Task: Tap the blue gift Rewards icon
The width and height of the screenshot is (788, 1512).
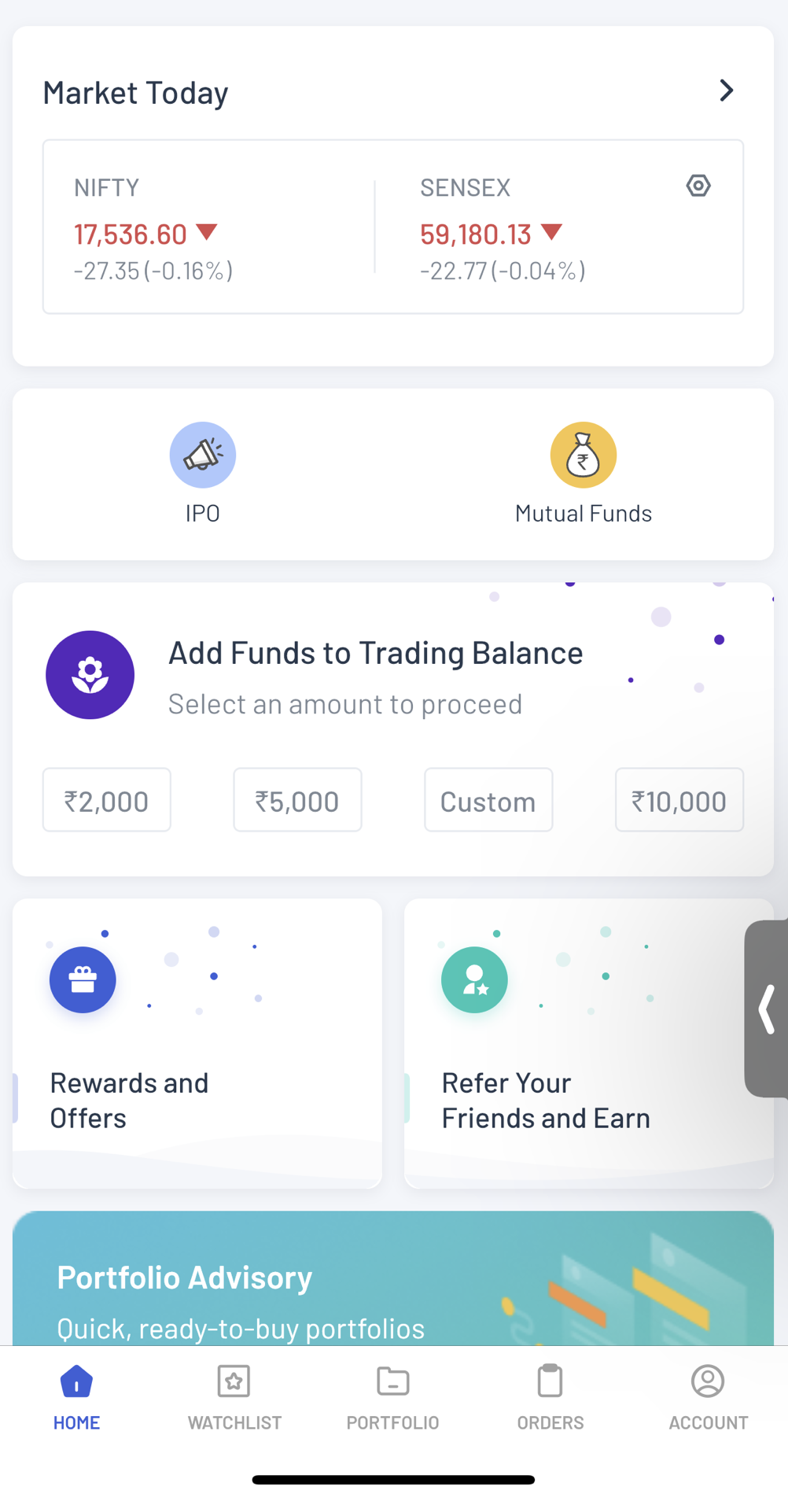Action: pyautogui.click(x=83, y=979)
